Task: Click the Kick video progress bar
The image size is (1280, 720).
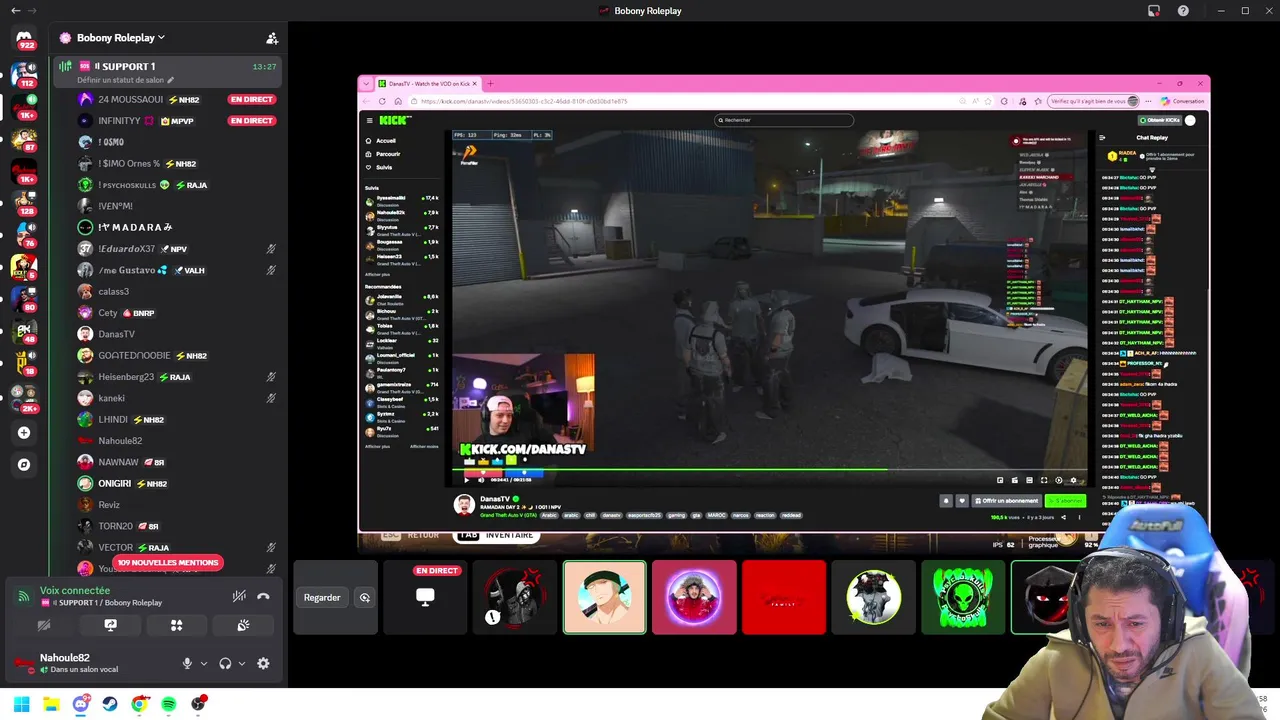Action: [770, 469]
